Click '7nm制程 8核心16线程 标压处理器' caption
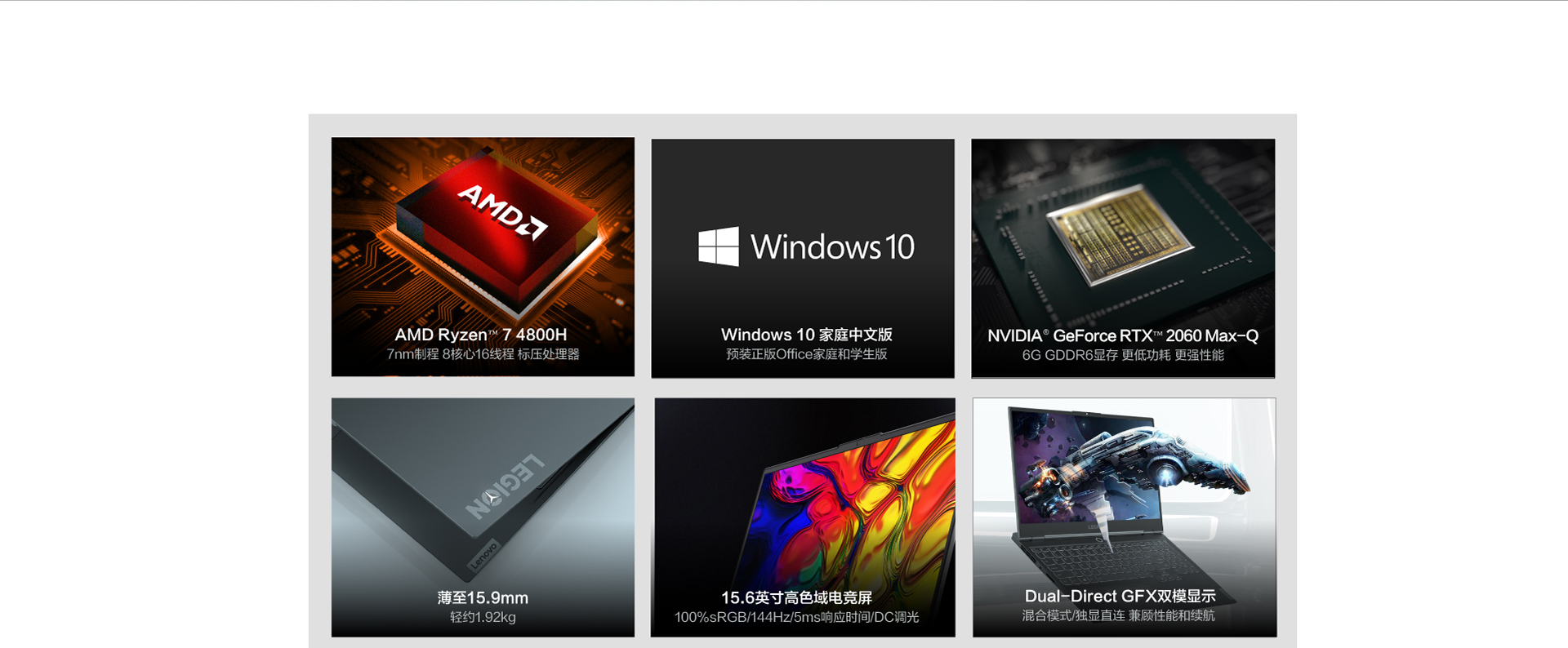This screenshot has height=648, width=1568. tap(483, 354)
